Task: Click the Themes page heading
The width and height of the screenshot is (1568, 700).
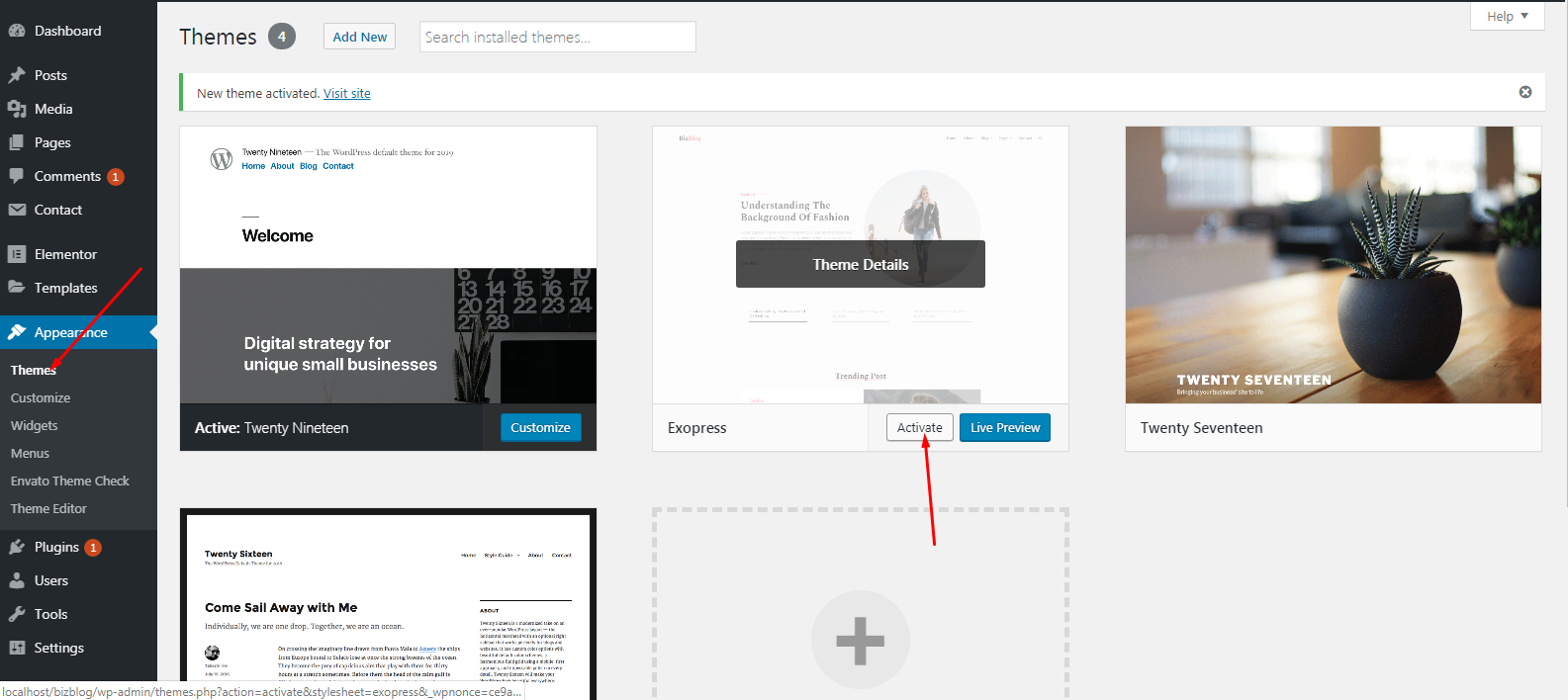Action: point(218,37)
